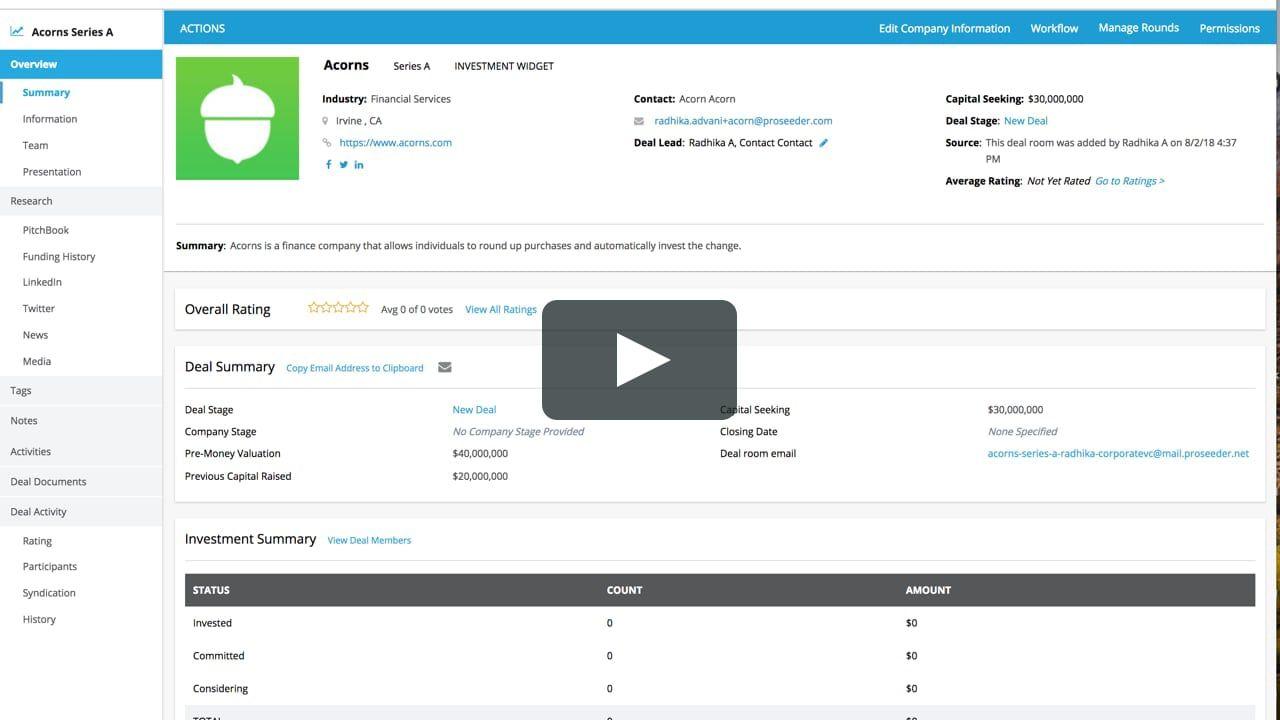
Task: Open Acorns Facebook icon link
Action: pyautogui.click(x=328, y=164)
